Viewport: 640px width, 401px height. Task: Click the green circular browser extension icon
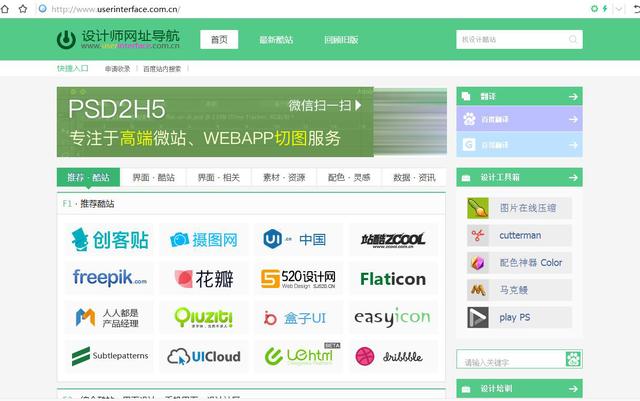point(594,9)
